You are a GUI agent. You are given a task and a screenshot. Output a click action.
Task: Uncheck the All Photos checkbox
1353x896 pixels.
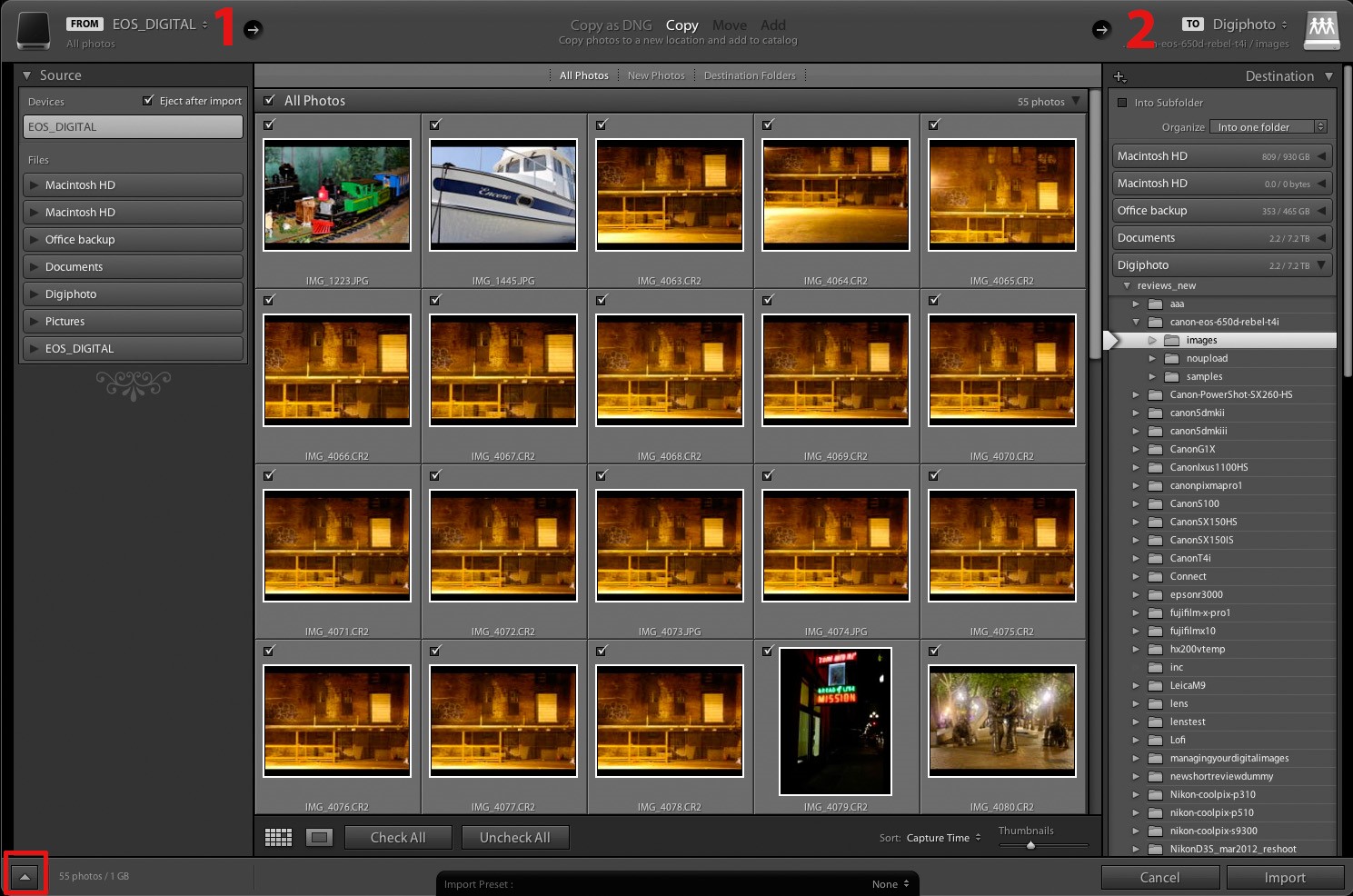(269, 100)
